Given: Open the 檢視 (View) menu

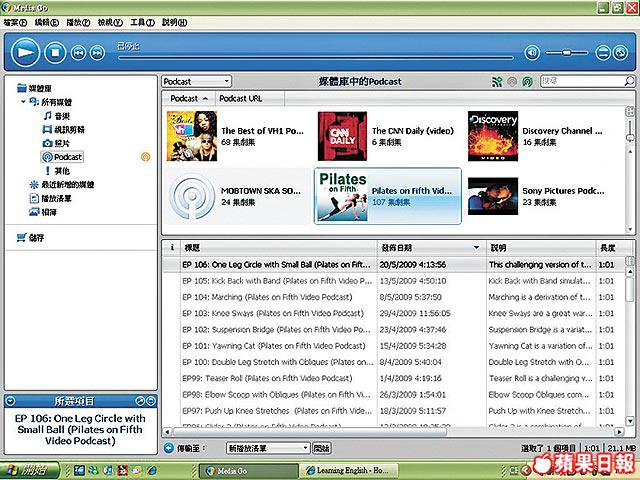Looking at the screenshot, I should [110, 22].
